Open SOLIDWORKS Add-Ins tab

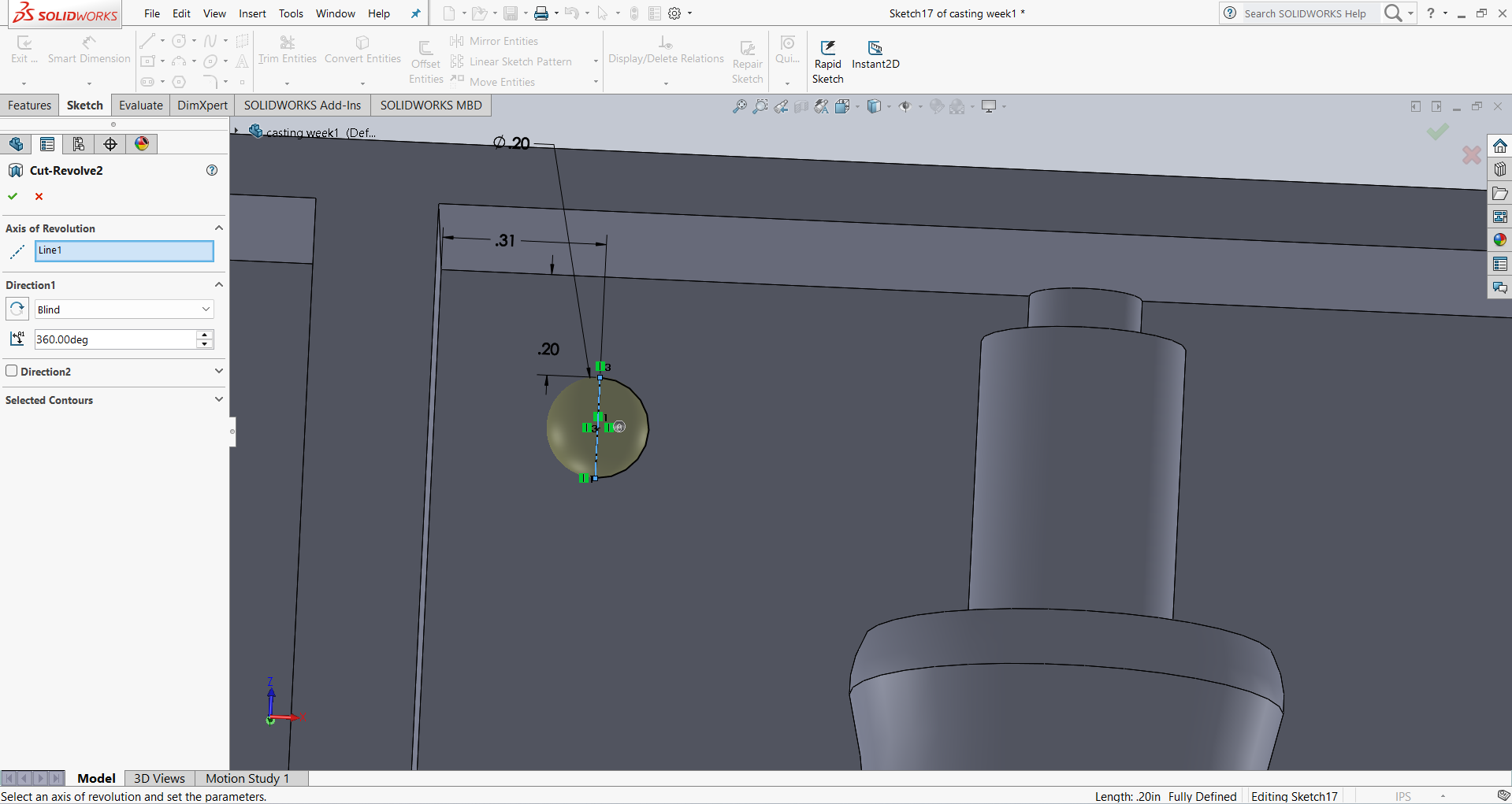point(303,106)
